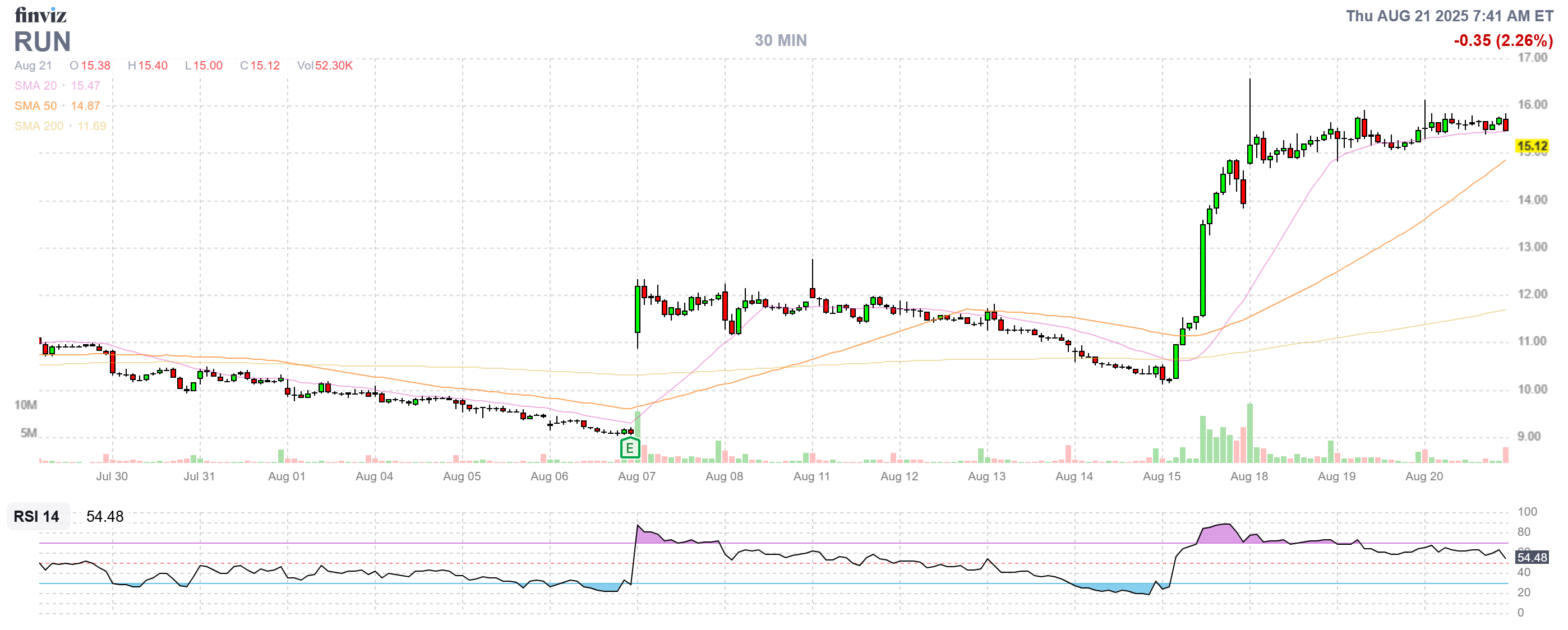This screenshot has width=1568, height=630.
Task: Toggle the SMA 20 overlay label
Action: pos(35,86)
